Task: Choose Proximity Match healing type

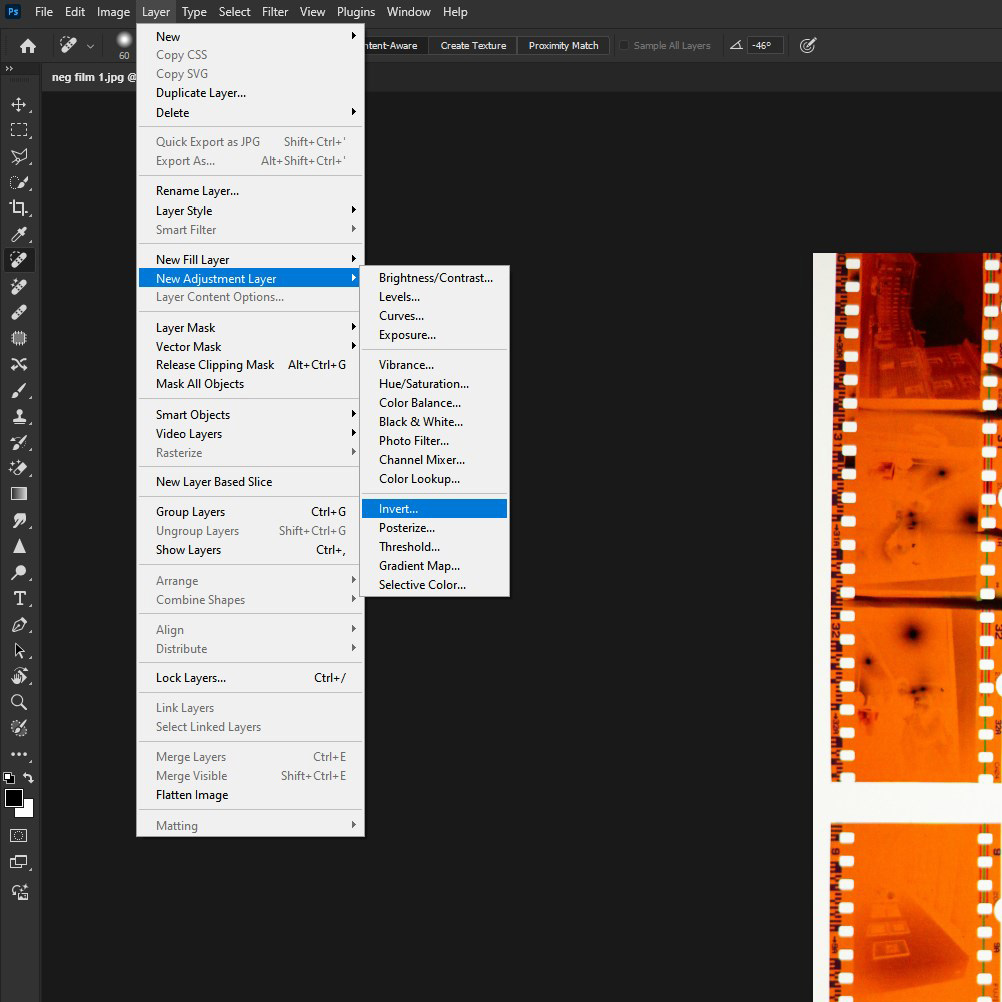Action: [x=563, y=45]
